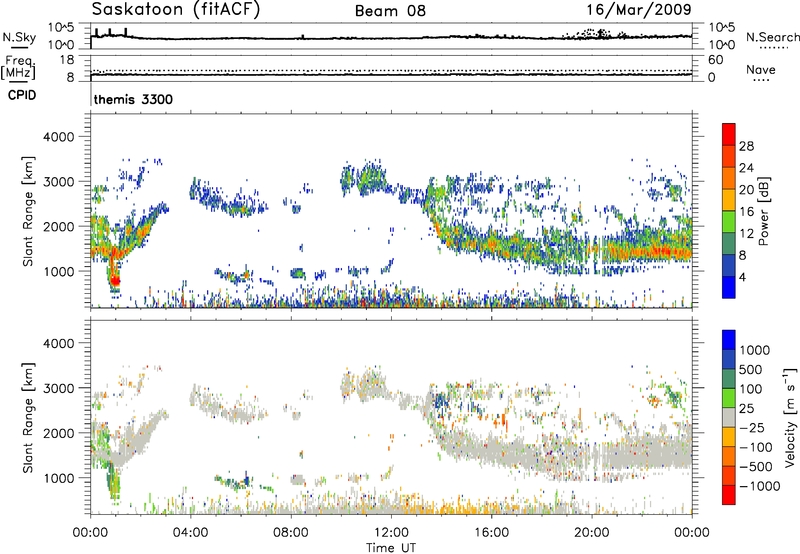Click the '-1000' tick on Velocity colorbar
This screenshot has height=554, width=800.
point(759,486)
